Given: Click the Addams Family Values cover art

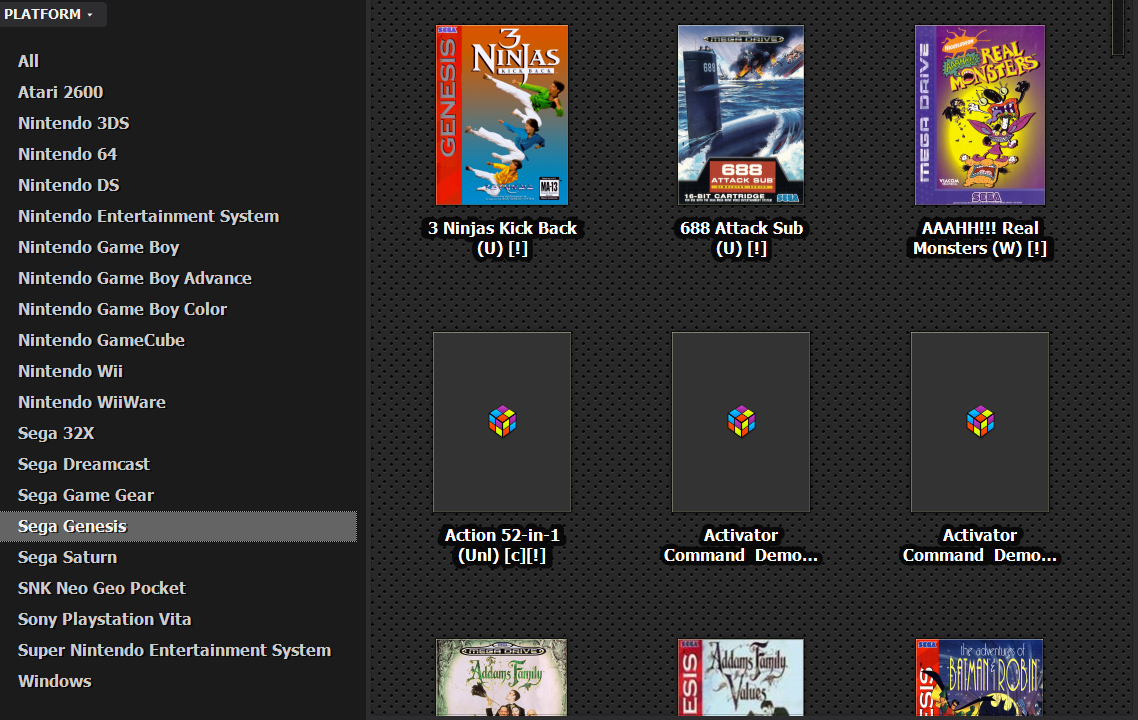Looking at the screenshot, I should click(x=741, y=678).
